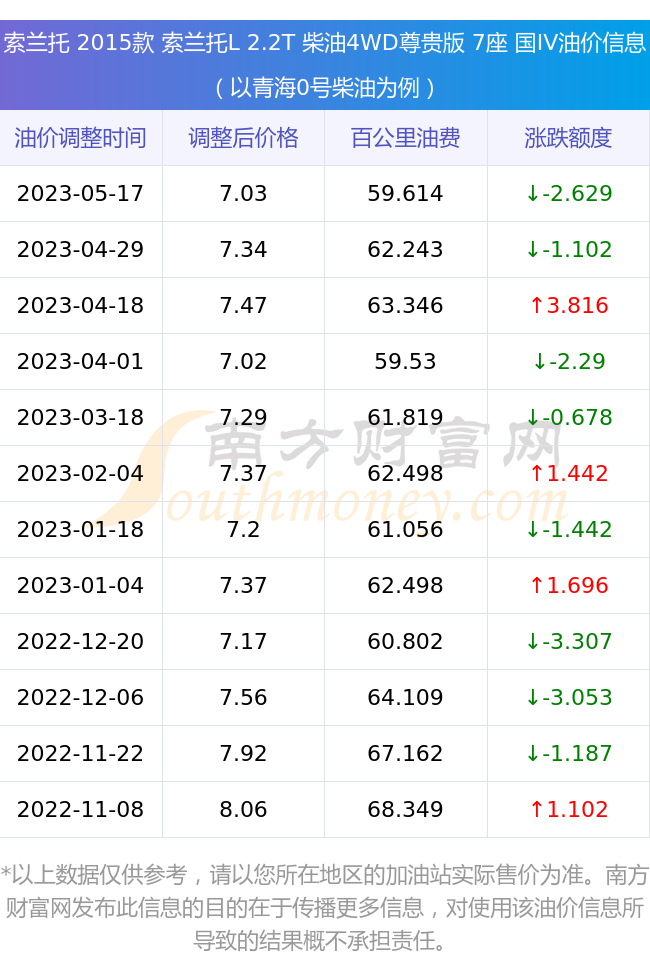Viewport: 650px width, 957px height.
Task: Click the disclaimer text at bottom
Action: tap(325, 908)
